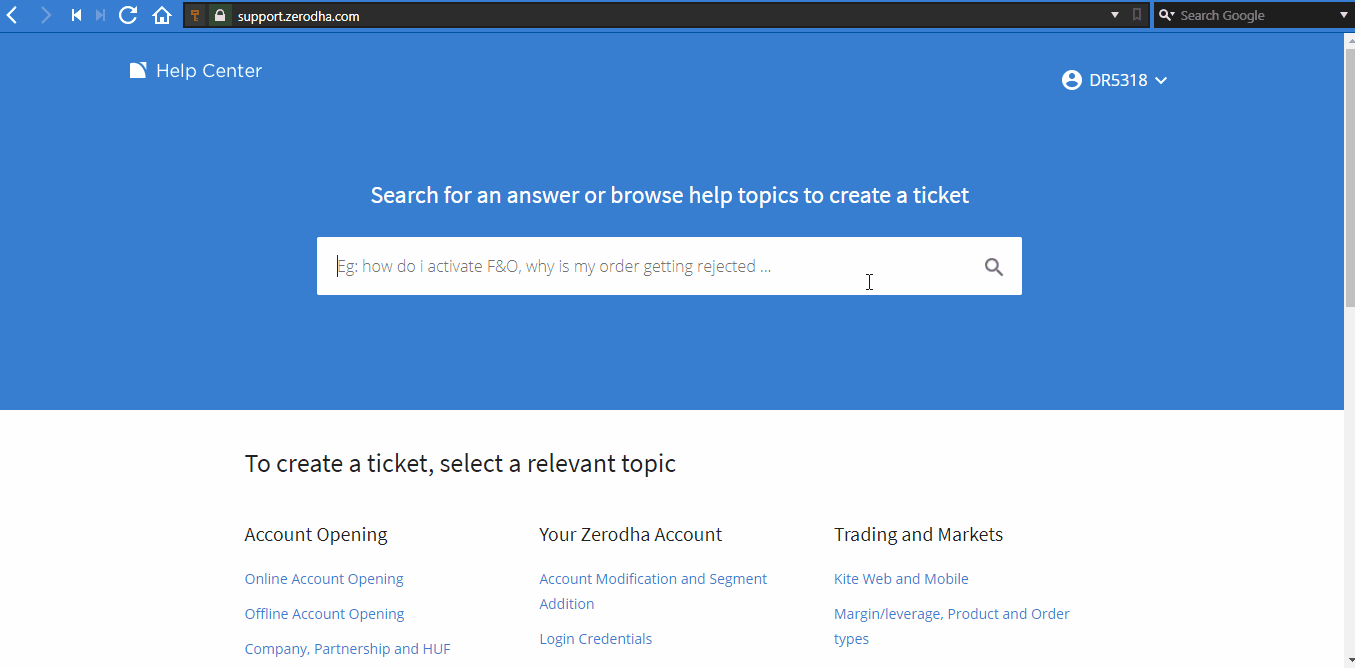Viewport: 1355px width, 668px height.
Task: Go to the browser home page icon
Action: 162,15
